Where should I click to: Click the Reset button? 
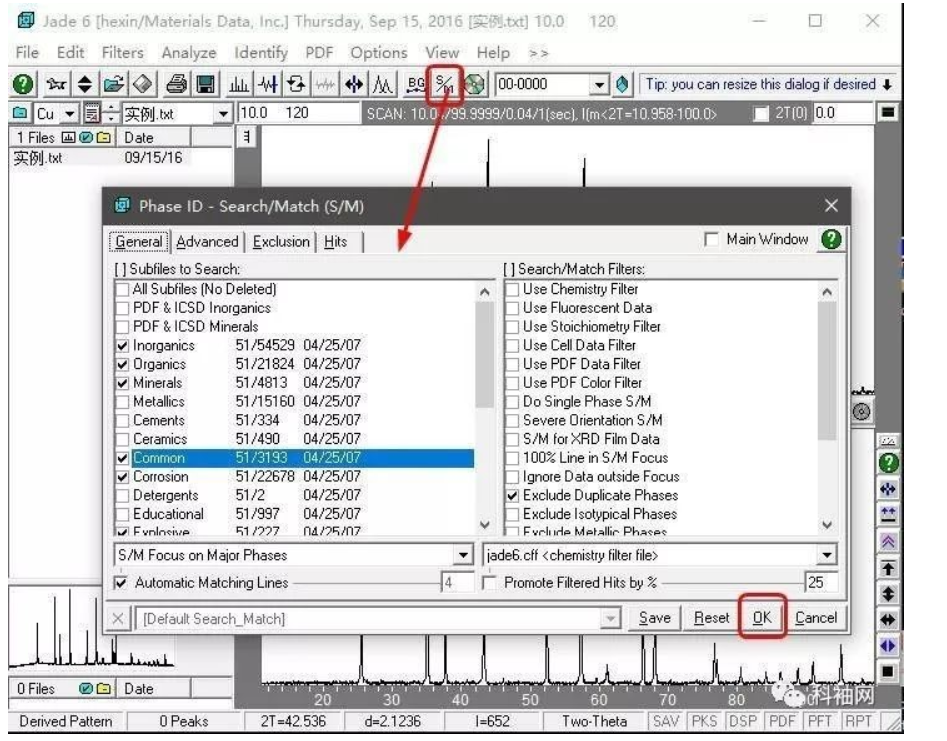point(711,618)
